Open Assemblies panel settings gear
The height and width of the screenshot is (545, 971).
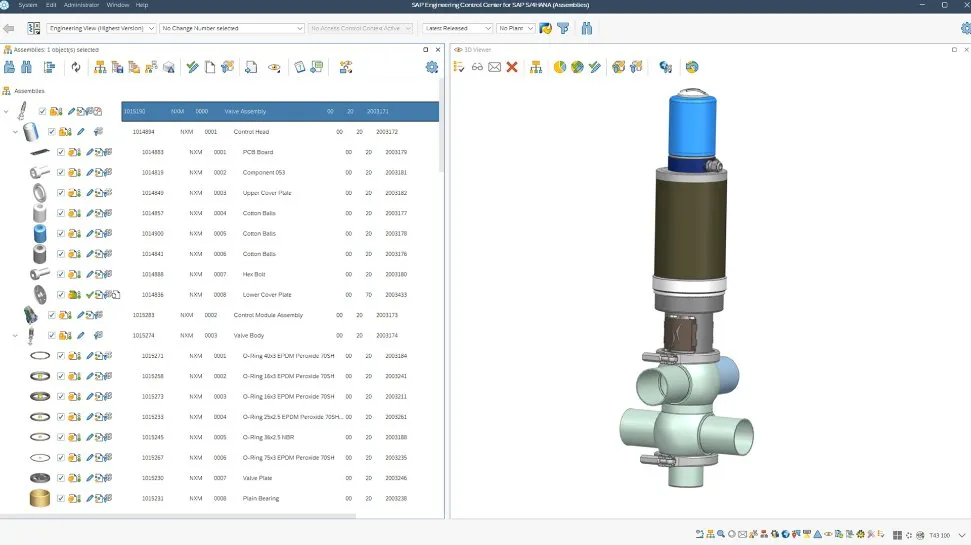pyautogui.click(x=431, y=67)
